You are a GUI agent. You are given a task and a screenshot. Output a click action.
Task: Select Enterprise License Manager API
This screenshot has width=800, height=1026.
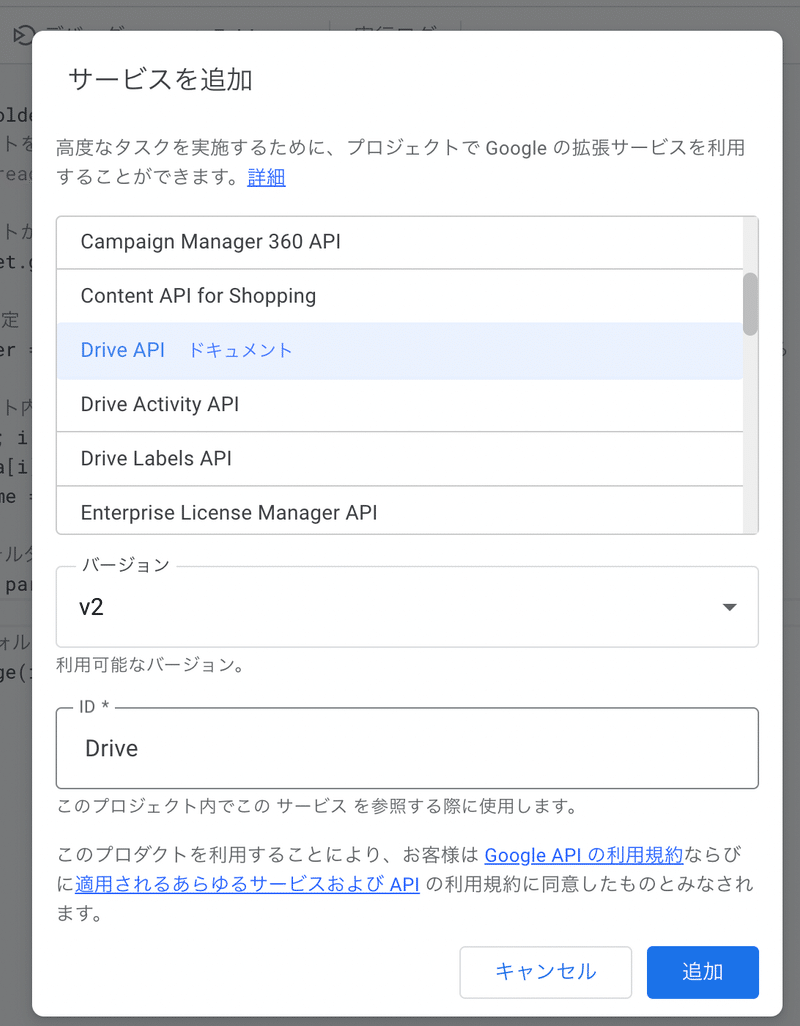400,511
